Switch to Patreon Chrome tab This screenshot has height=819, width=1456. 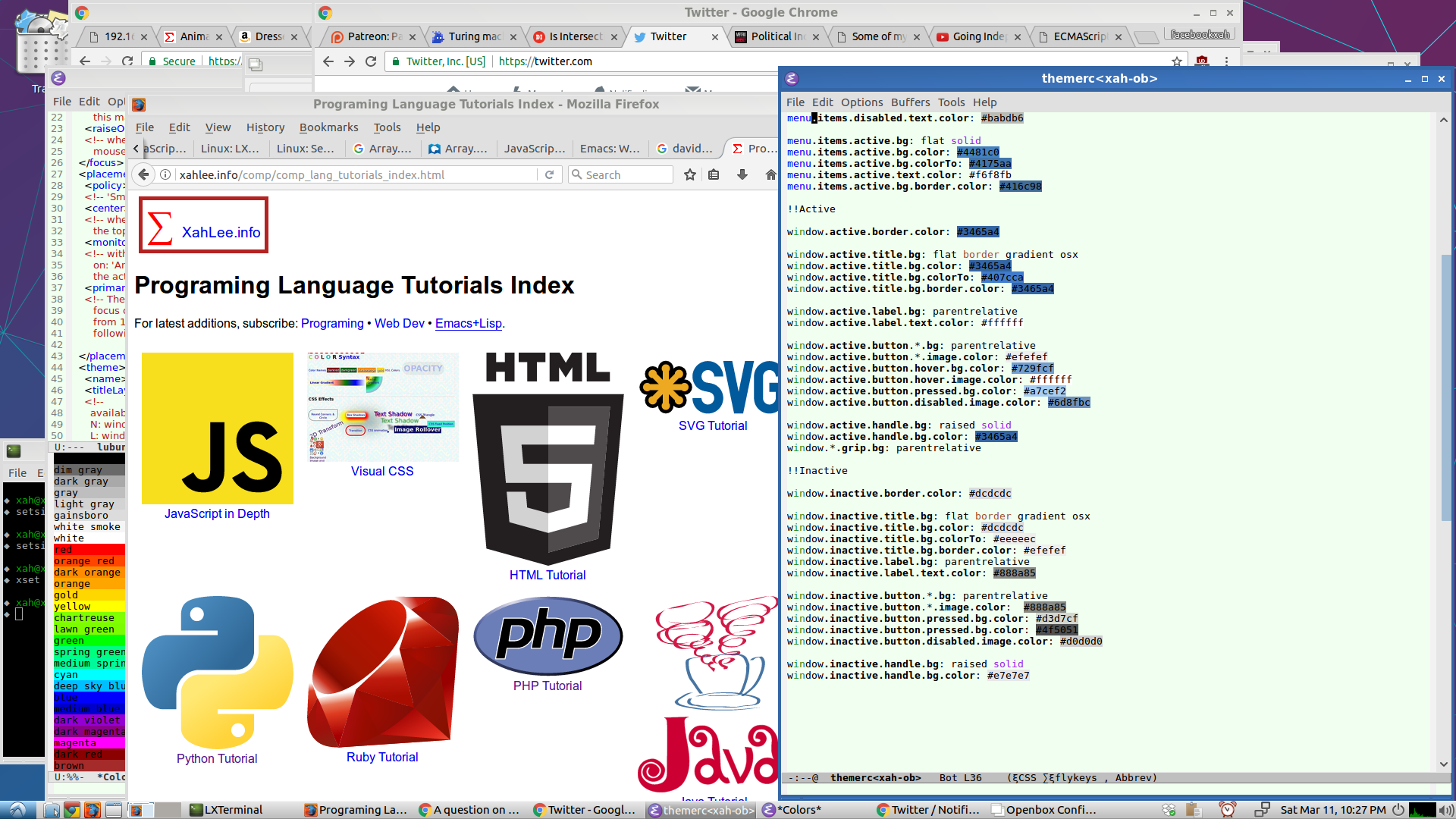tap(374, 36)
